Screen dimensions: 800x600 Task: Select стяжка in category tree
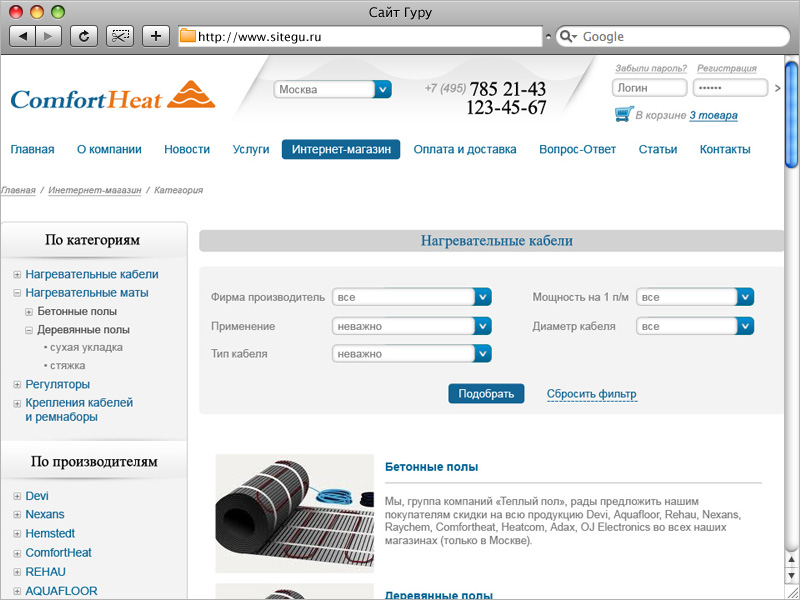pyautogui.click(x=67, y=366)
